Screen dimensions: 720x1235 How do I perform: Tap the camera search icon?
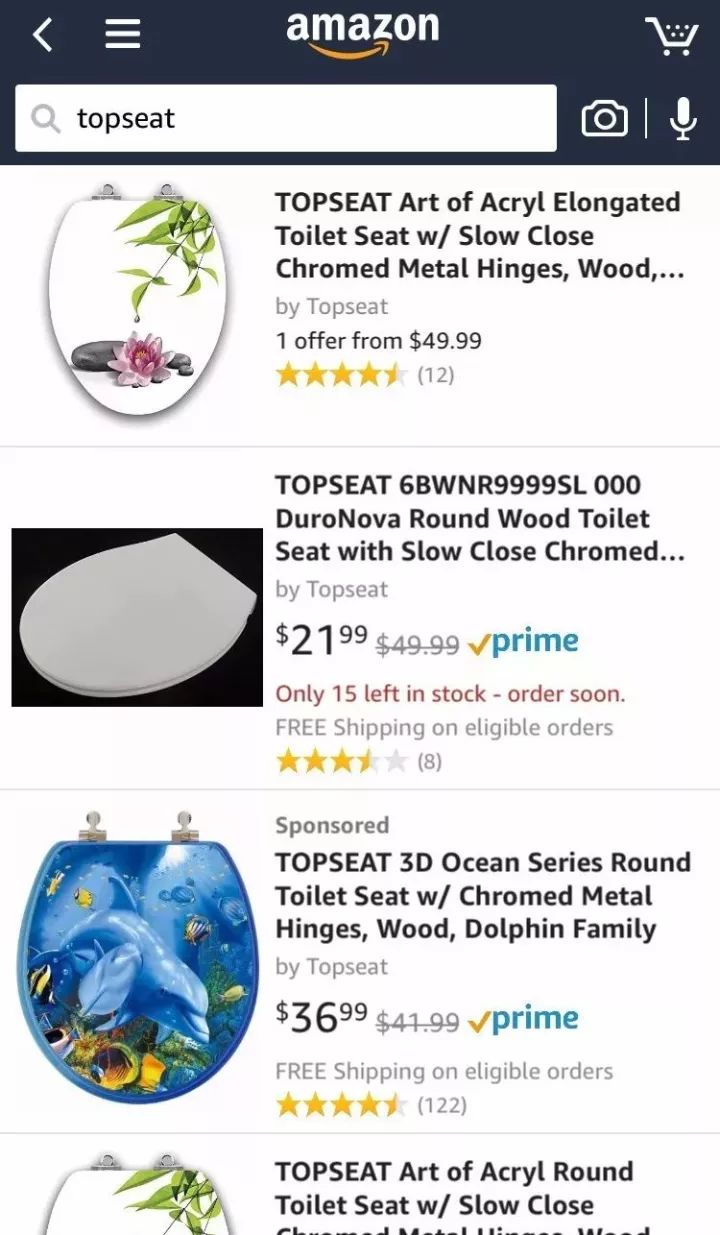pos(604,119)
